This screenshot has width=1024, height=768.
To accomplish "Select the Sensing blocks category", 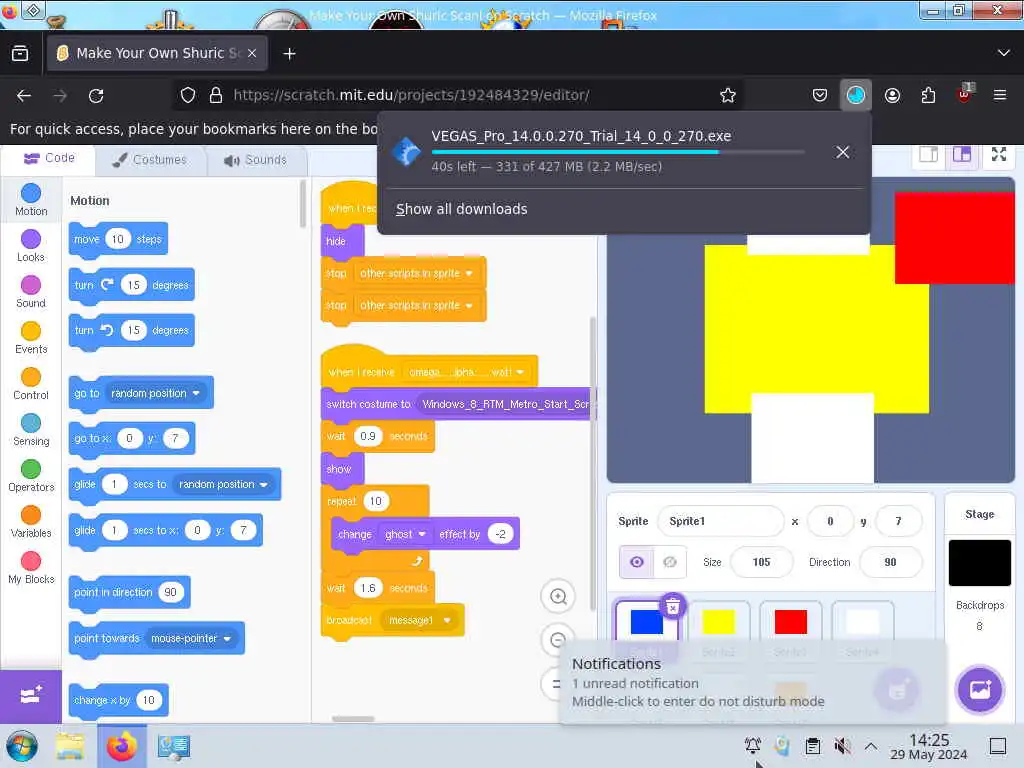I will (x=31, y=430).
